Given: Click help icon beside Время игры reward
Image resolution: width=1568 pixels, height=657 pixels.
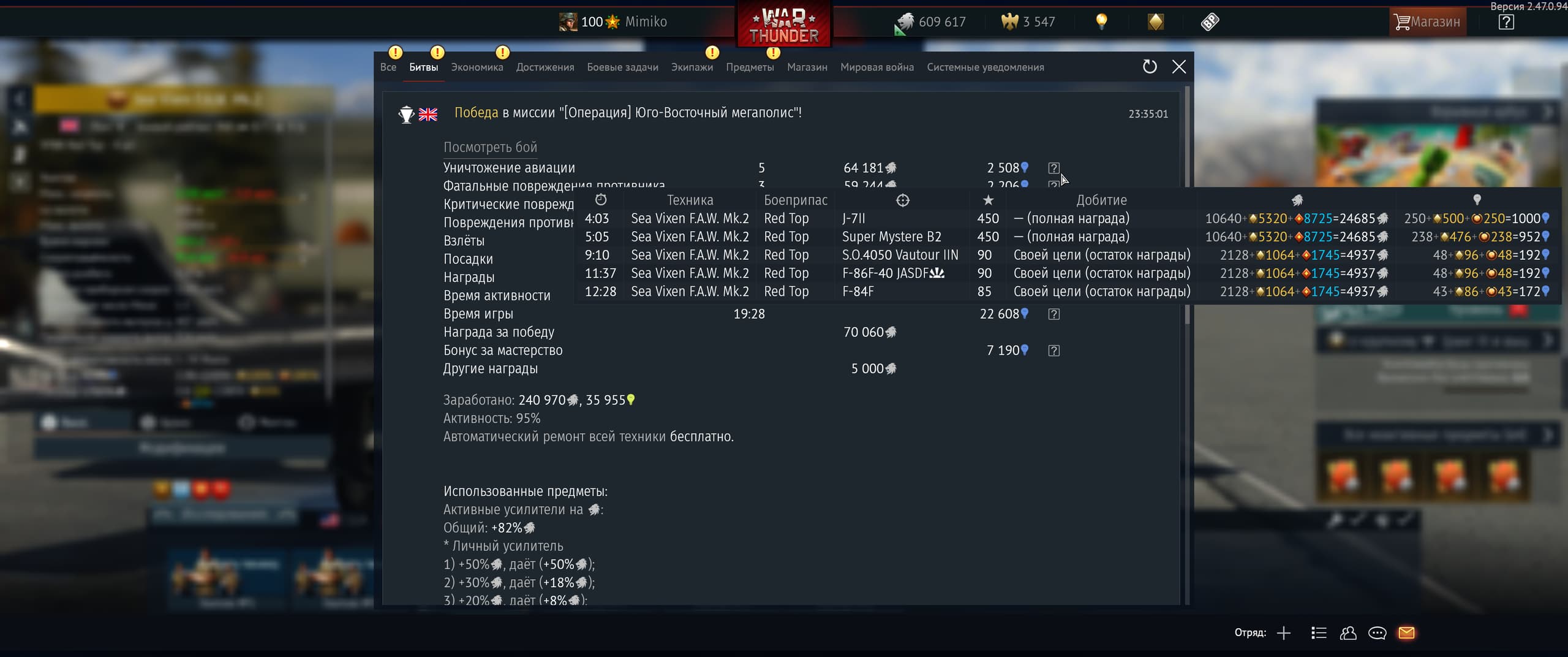Looking at the screenshot, I should pyautogui.click(x=1053, y=314).
